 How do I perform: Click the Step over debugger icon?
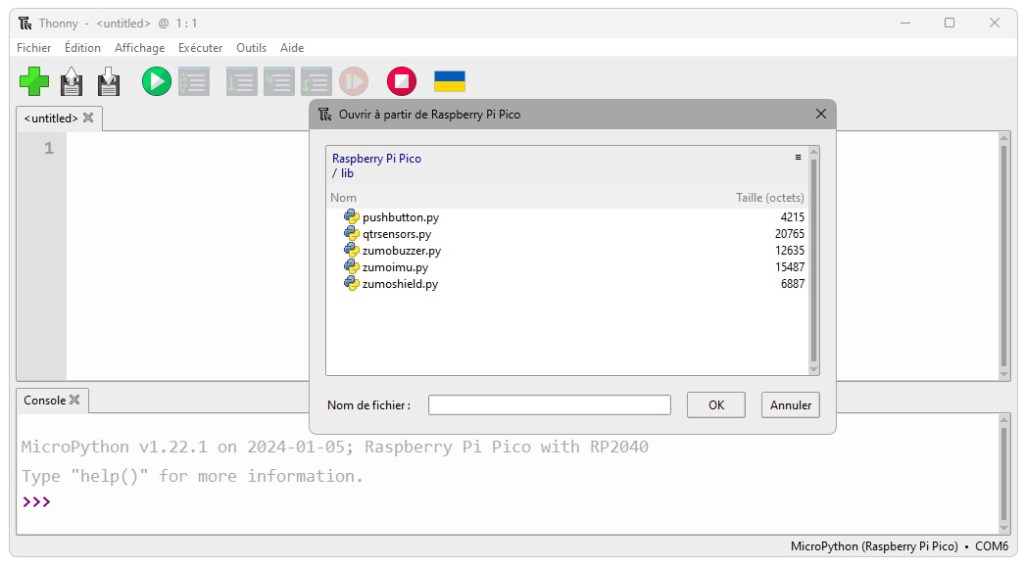point(241,81)
